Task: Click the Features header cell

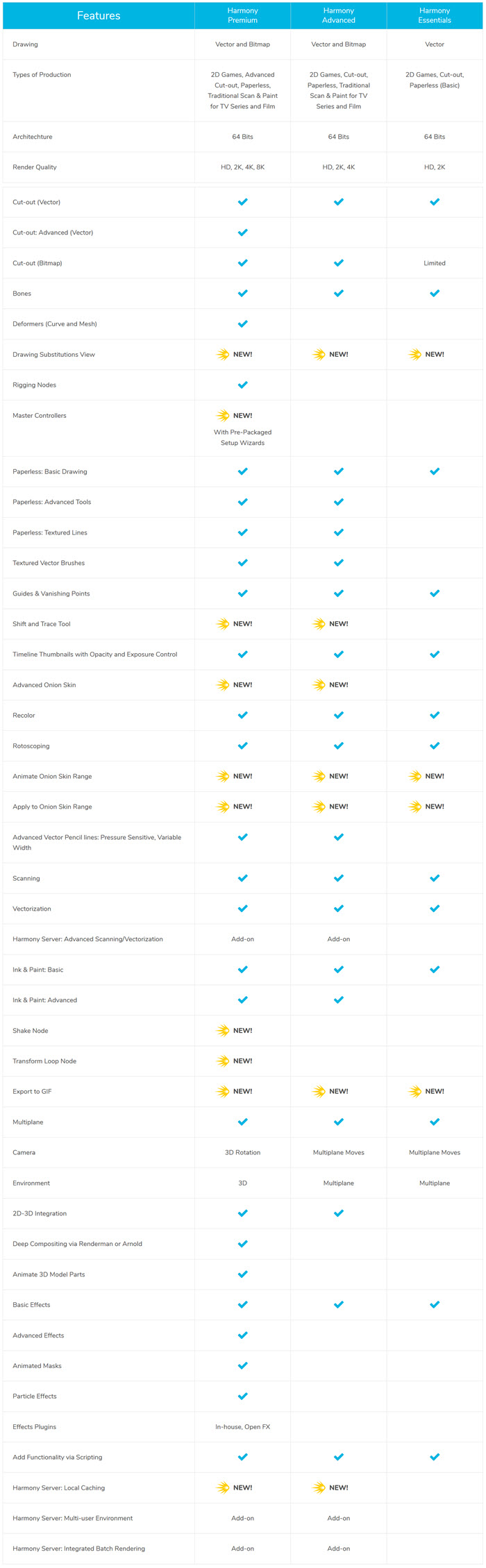Action: coord(99,15)
